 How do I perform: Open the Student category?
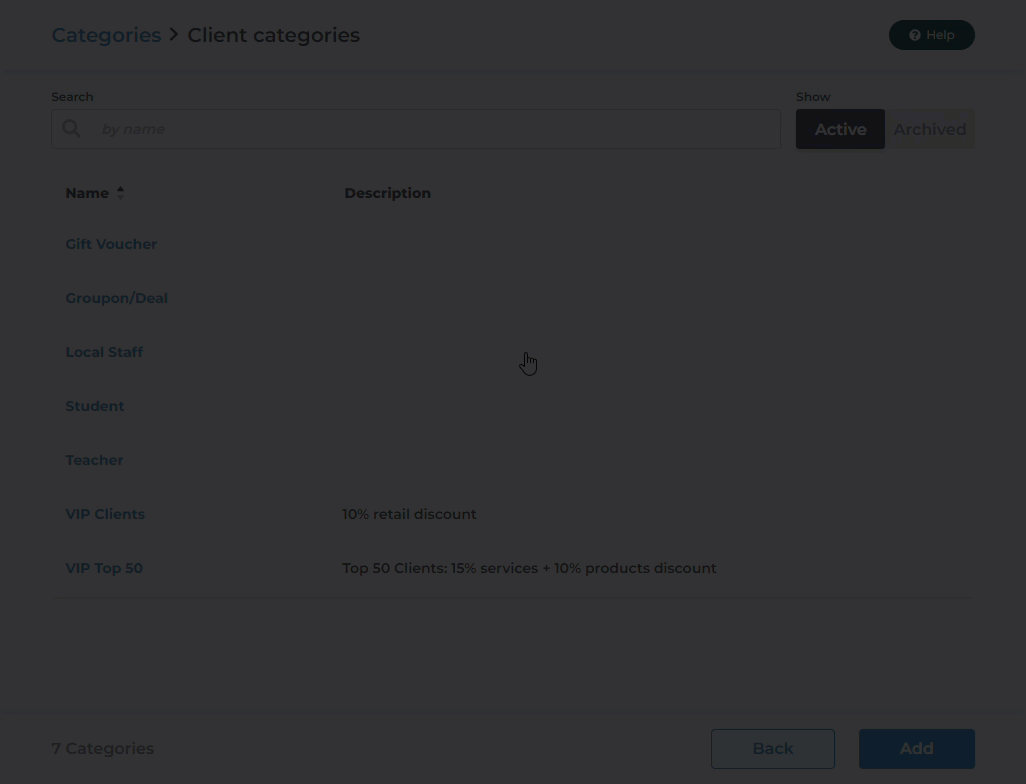coord(95,406)
